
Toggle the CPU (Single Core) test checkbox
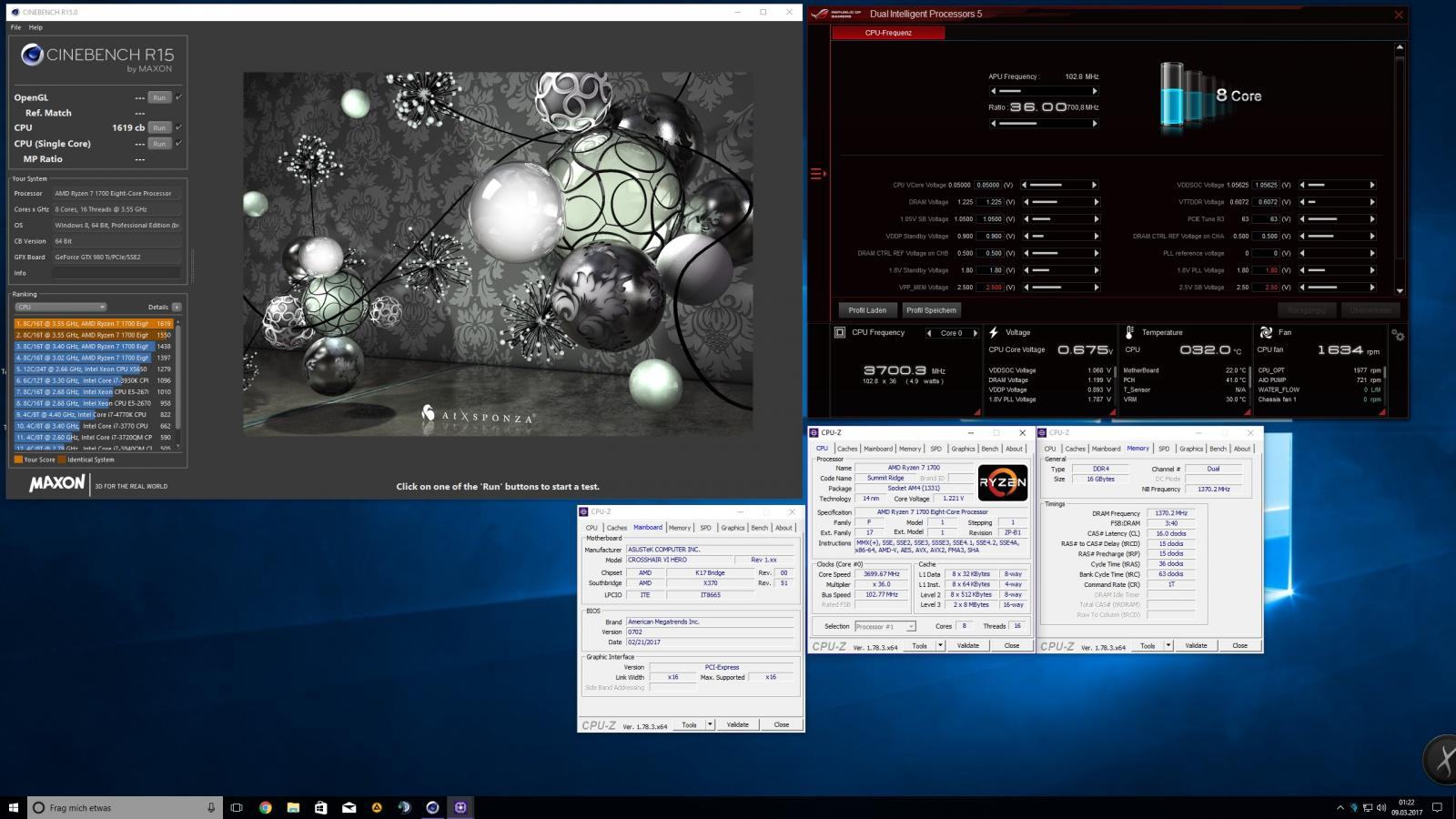click(178, 144)
